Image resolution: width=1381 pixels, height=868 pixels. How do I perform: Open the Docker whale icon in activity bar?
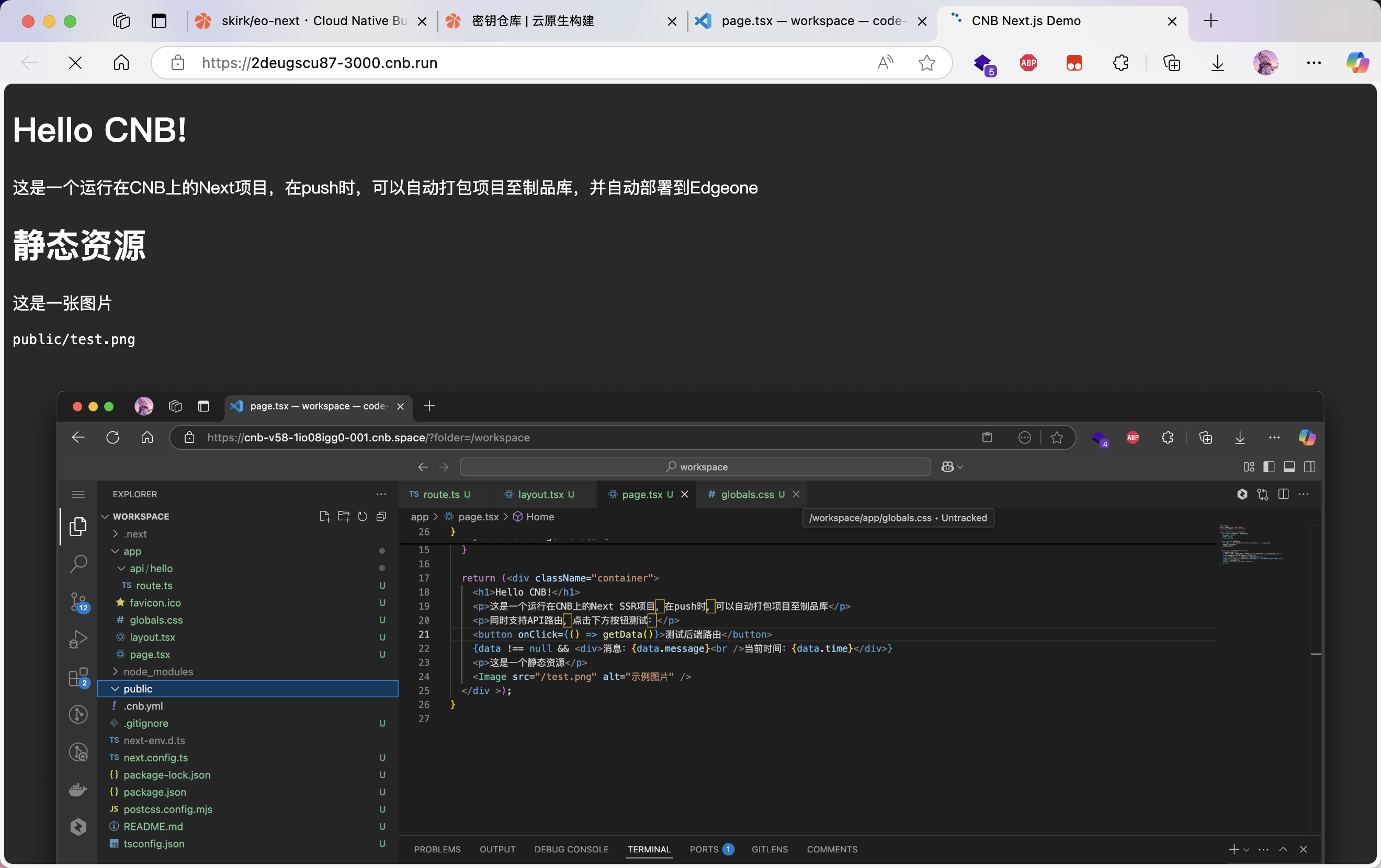pos(78,790)
